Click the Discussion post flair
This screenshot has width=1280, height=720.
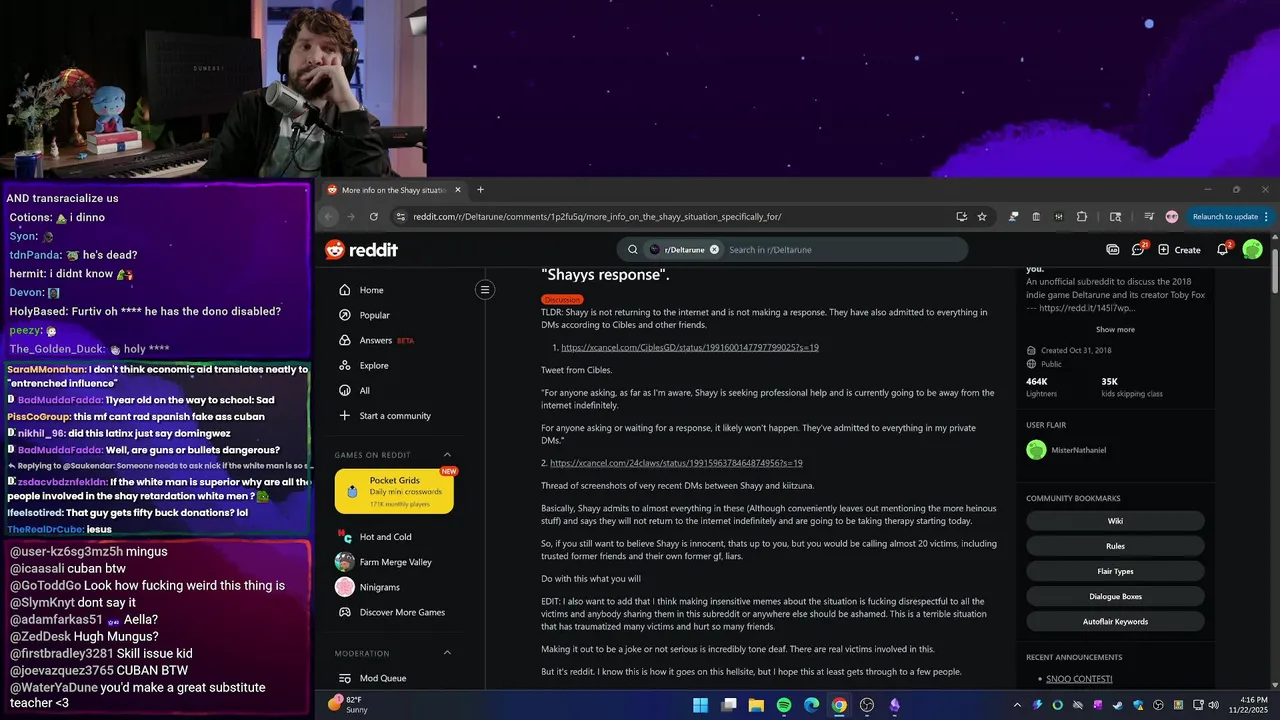click(562, 299)
